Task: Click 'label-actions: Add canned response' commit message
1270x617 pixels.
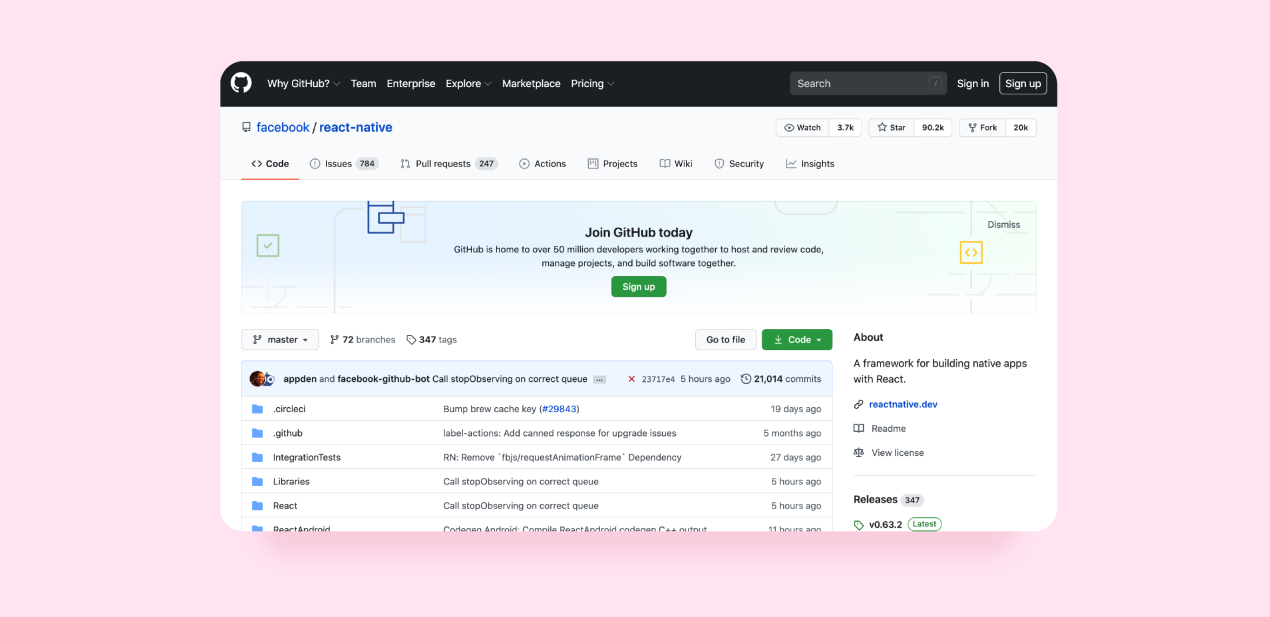Action: coord(560,433)
